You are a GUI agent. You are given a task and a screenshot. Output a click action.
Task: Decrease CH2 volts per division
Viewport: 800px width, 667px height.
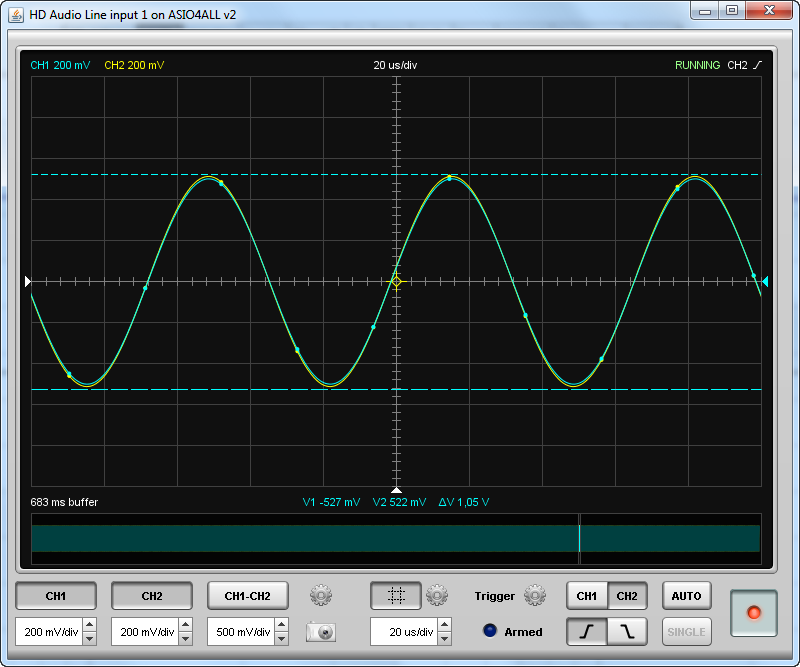[x=185, y=638]
